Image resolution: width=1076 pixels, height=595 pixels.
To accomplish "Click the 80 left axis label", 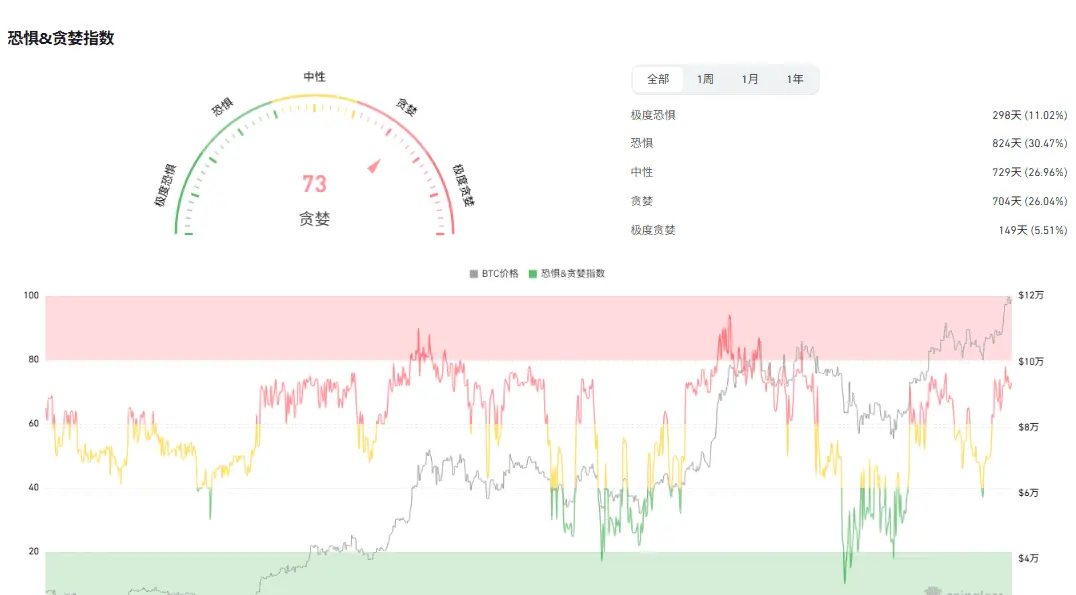I will coord(33,360).
